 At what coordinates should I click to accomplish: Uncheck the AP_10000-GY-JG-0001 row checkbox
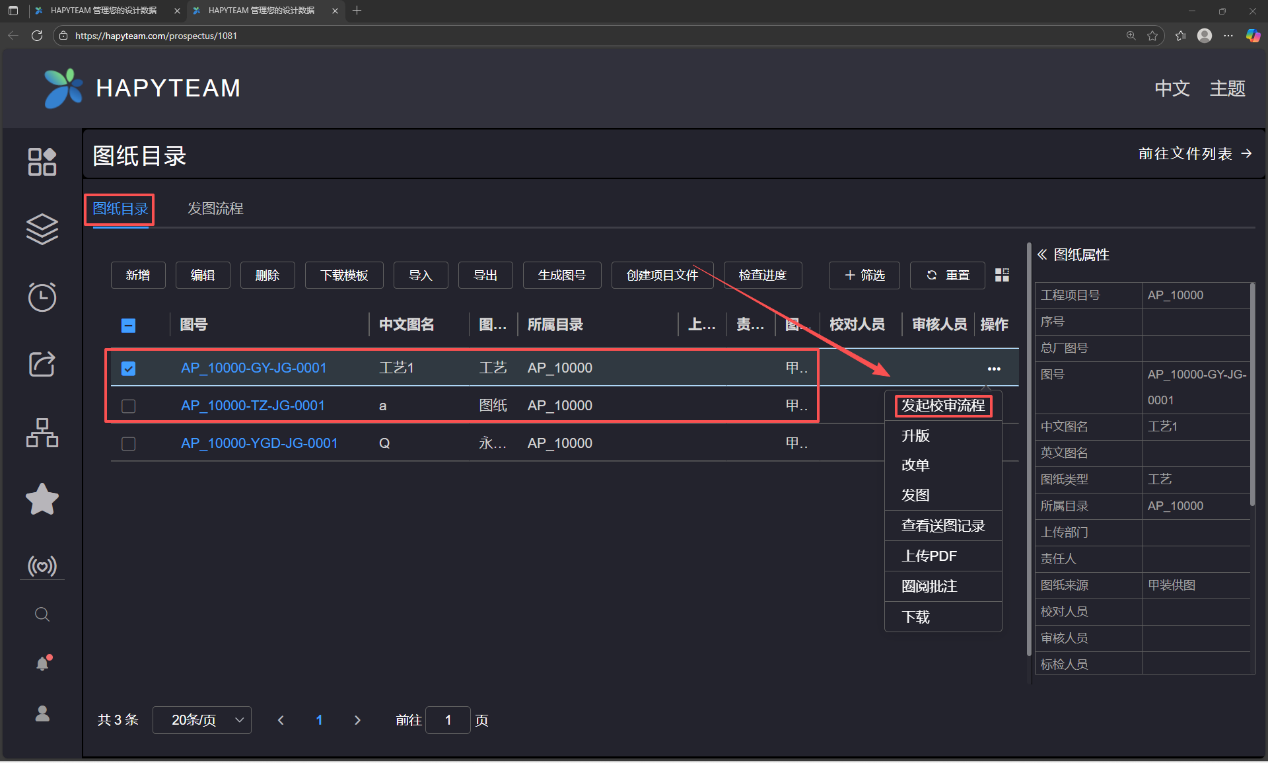pyautogui.click(x=128, y=368)
